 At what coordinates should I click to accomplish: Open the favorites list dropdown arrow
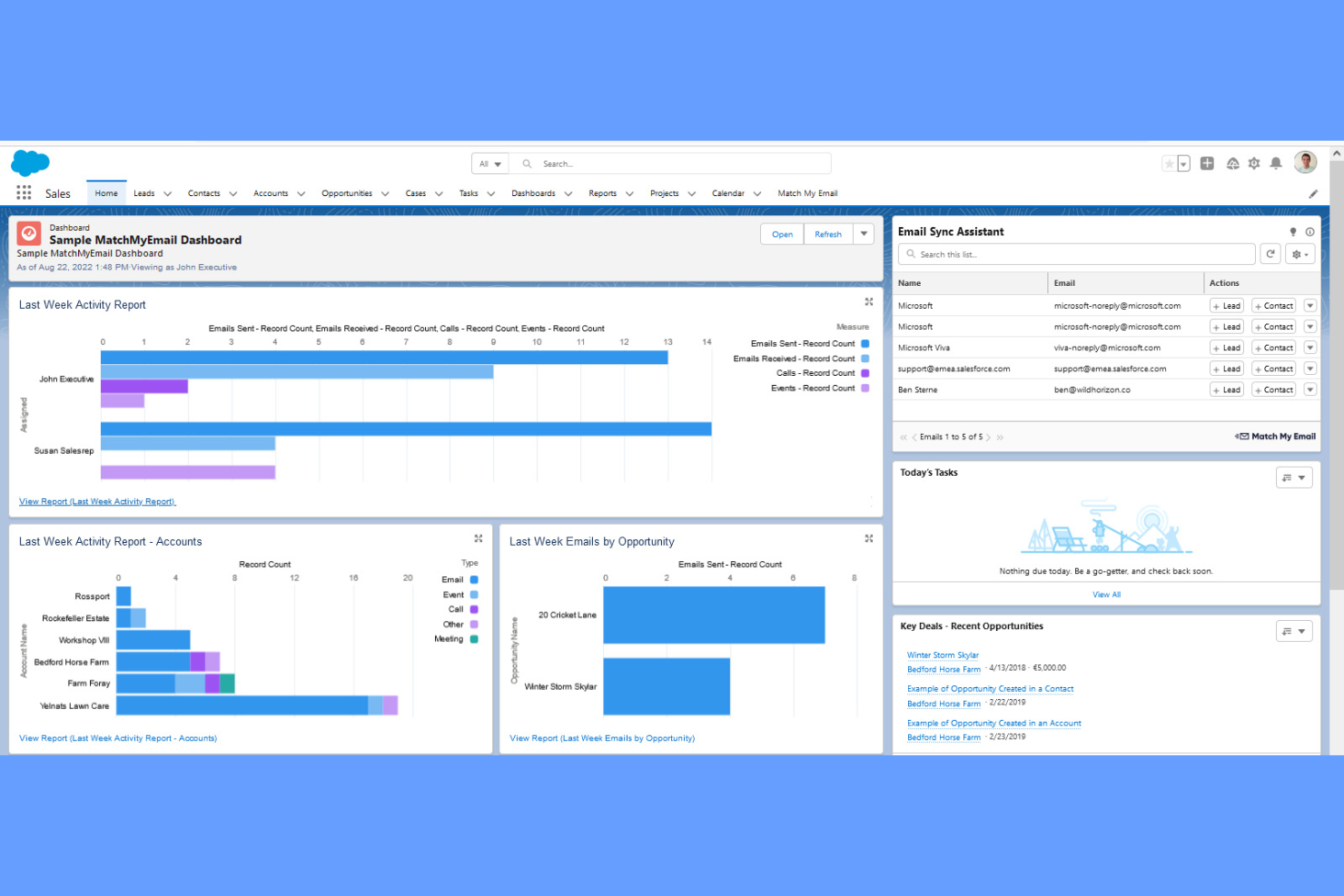pyautogui.click(x=1183, y=164)
